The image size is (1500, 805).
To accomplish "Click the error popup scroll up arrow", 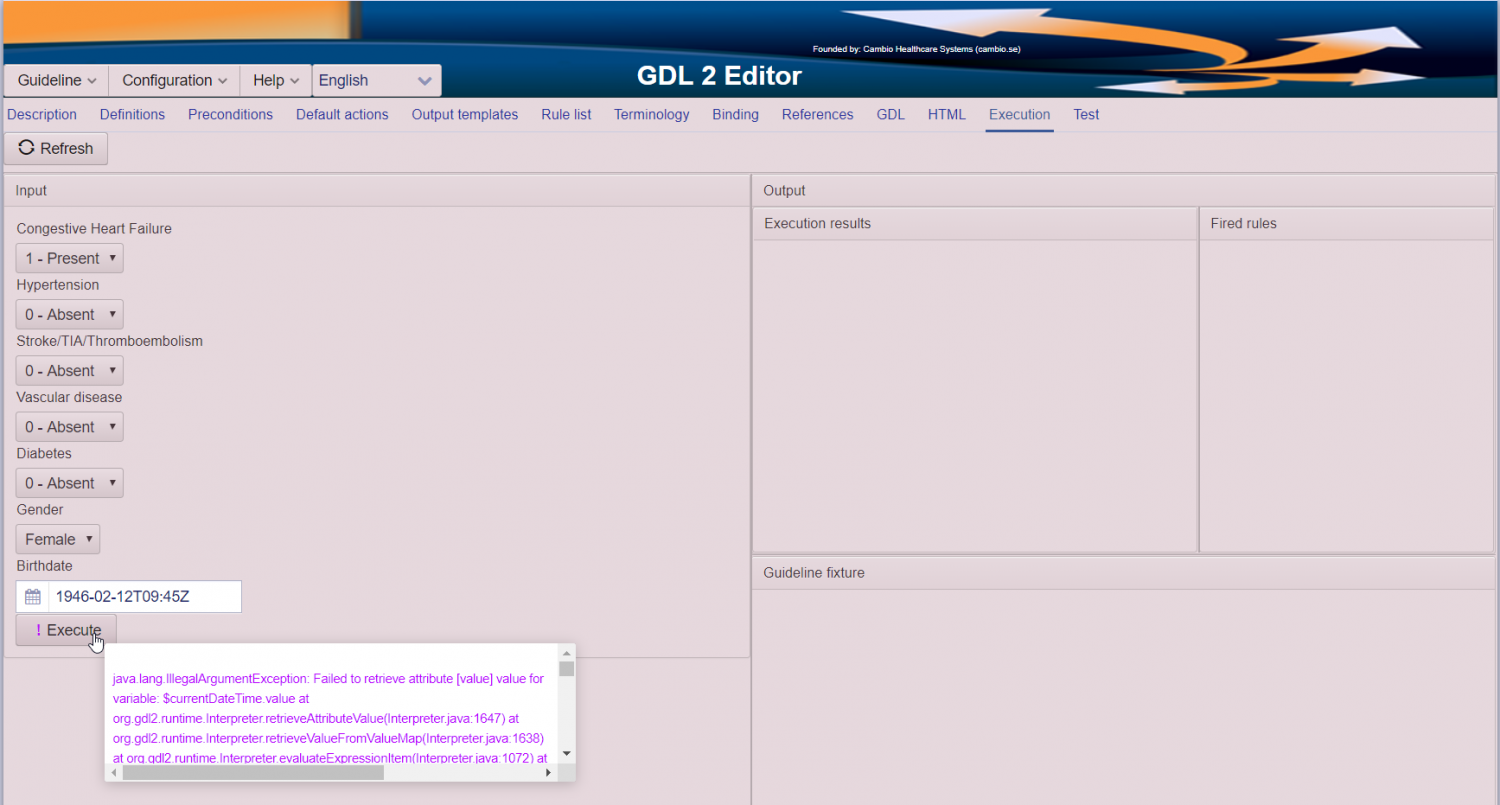I will pyautogui.click(x=567, y=652).
